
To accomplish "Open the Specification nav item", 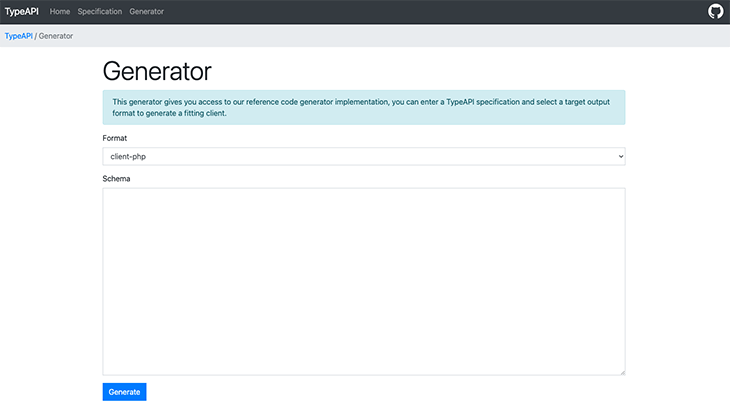I will (x=100, y=11).
